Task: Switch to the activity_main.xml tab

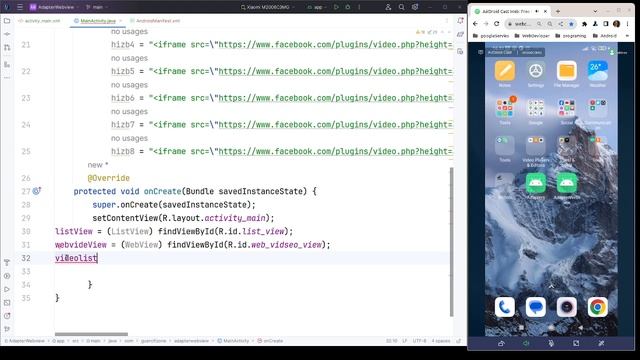Action: coord(40,21)
